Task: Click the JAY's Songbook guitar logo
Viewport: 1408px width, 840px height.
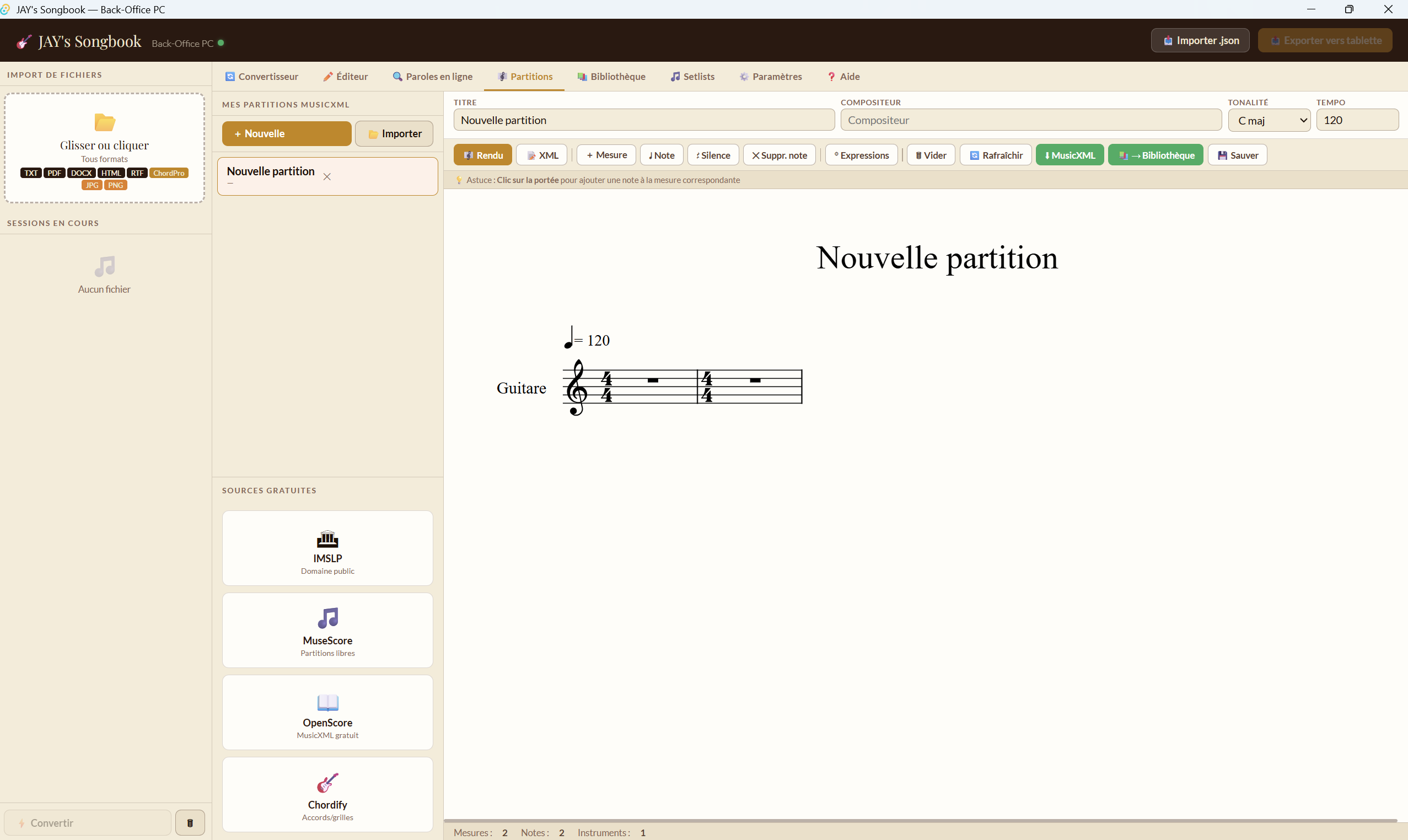Action: click(x=23, y=42)
